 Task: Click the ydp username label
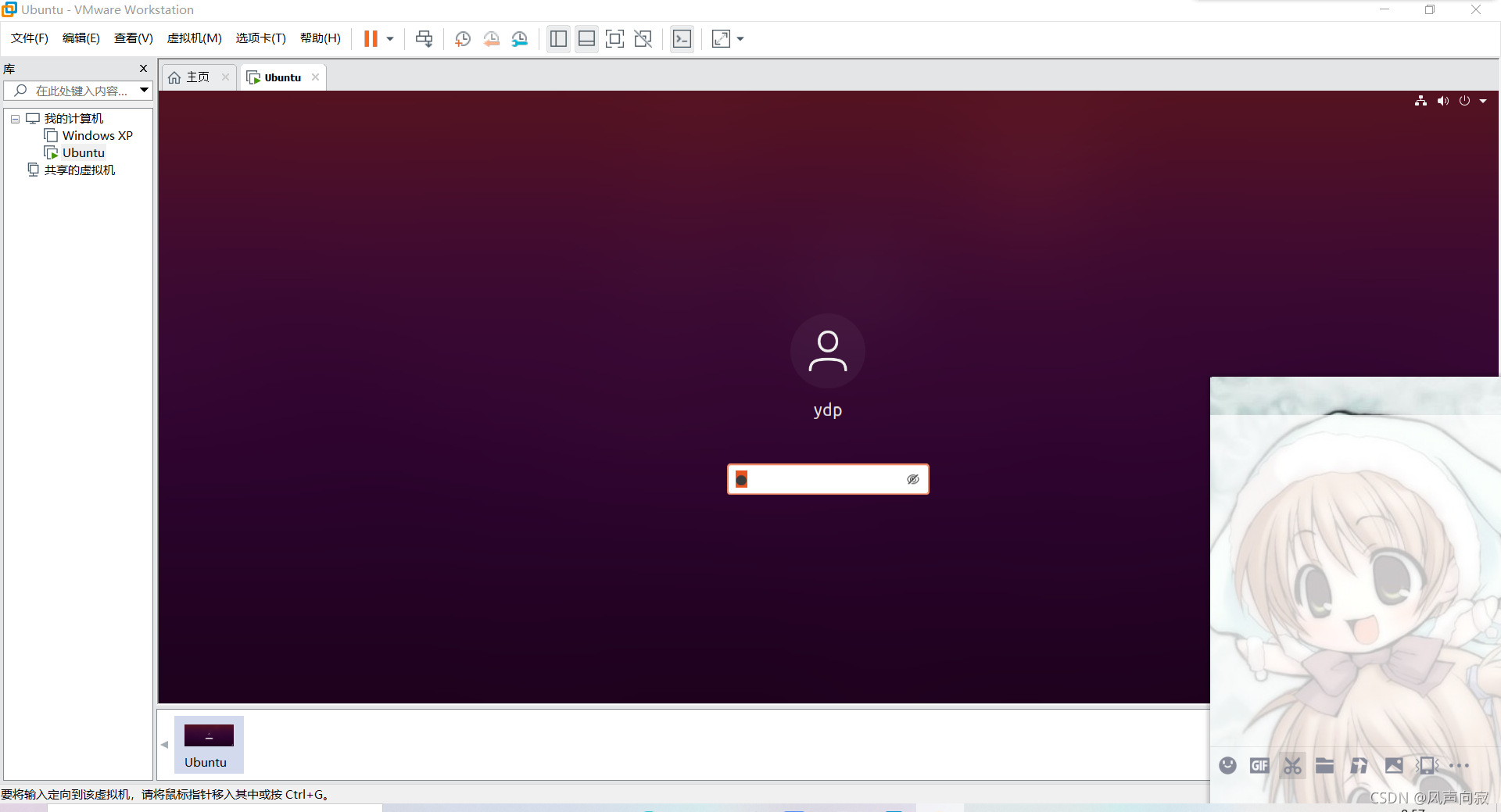tap(828, 410)
